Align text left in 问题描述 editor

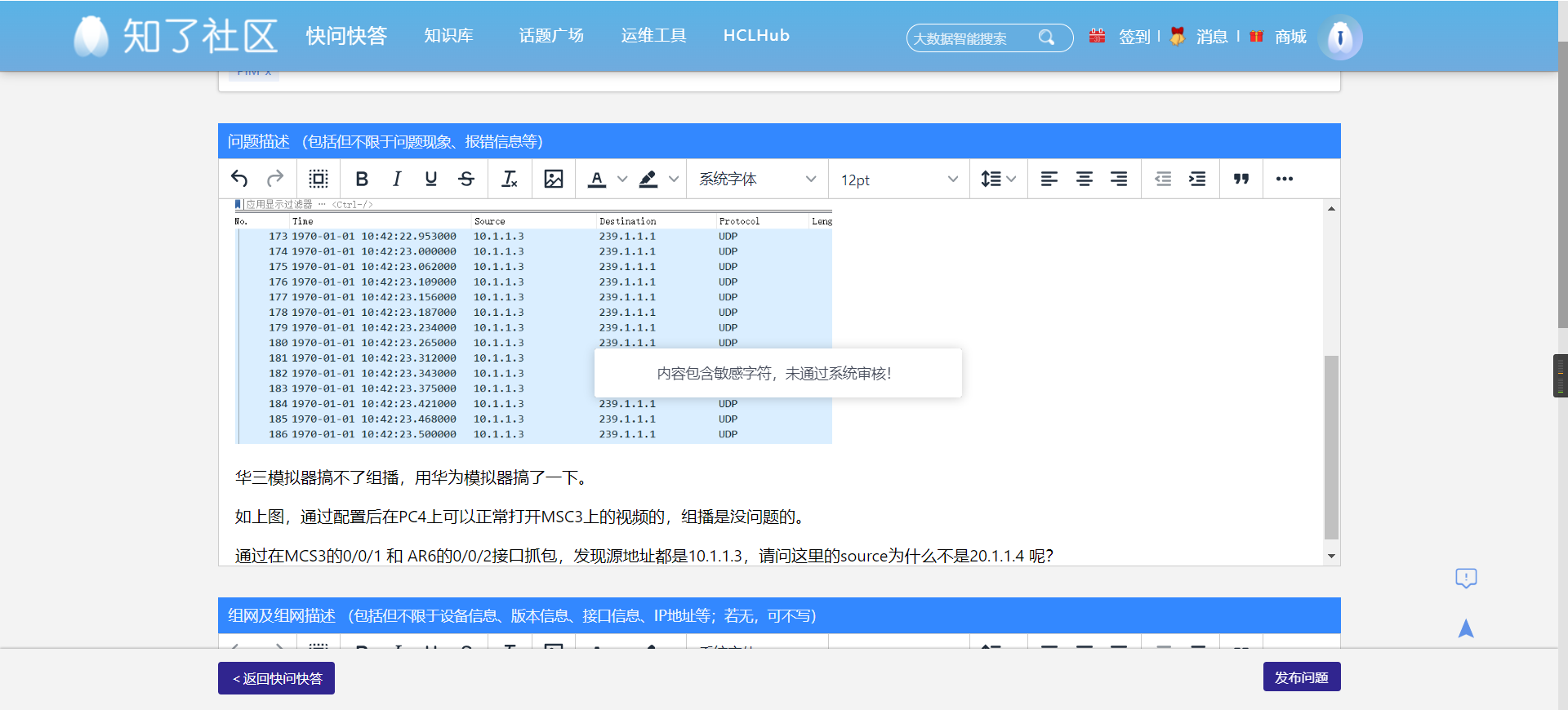point(1049,179)
